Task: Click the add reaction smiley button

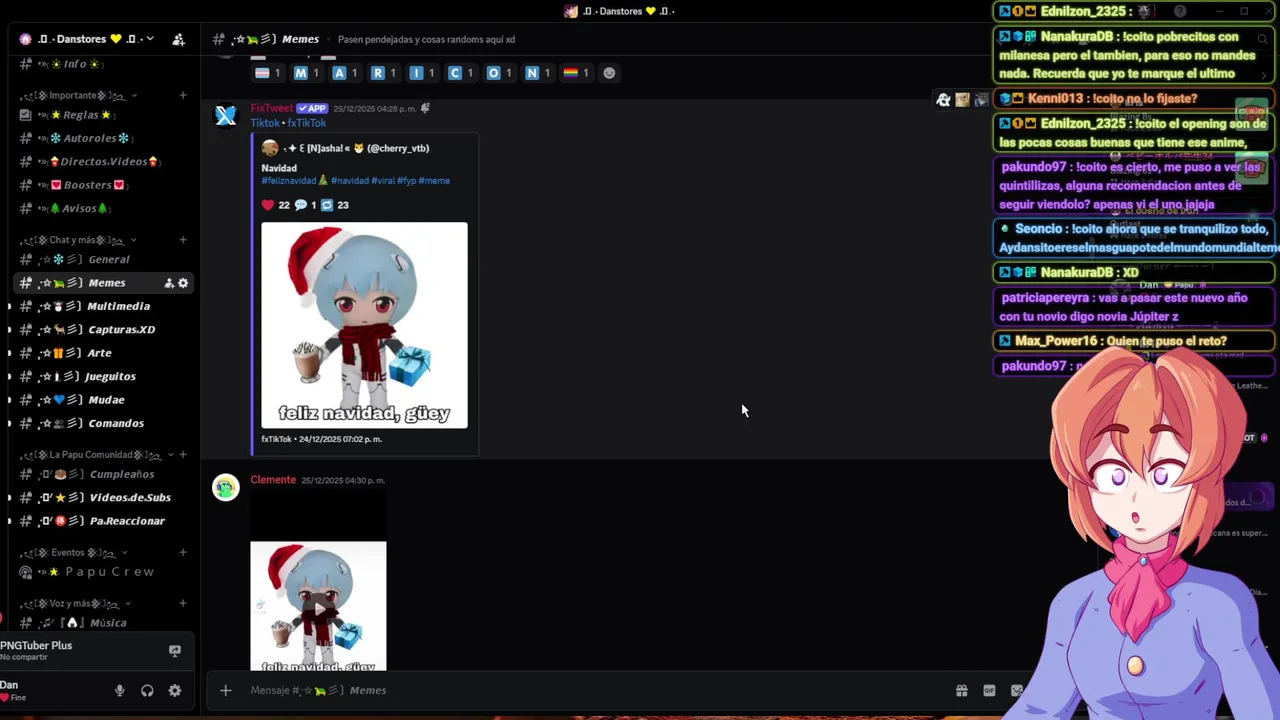Action: 609,73
